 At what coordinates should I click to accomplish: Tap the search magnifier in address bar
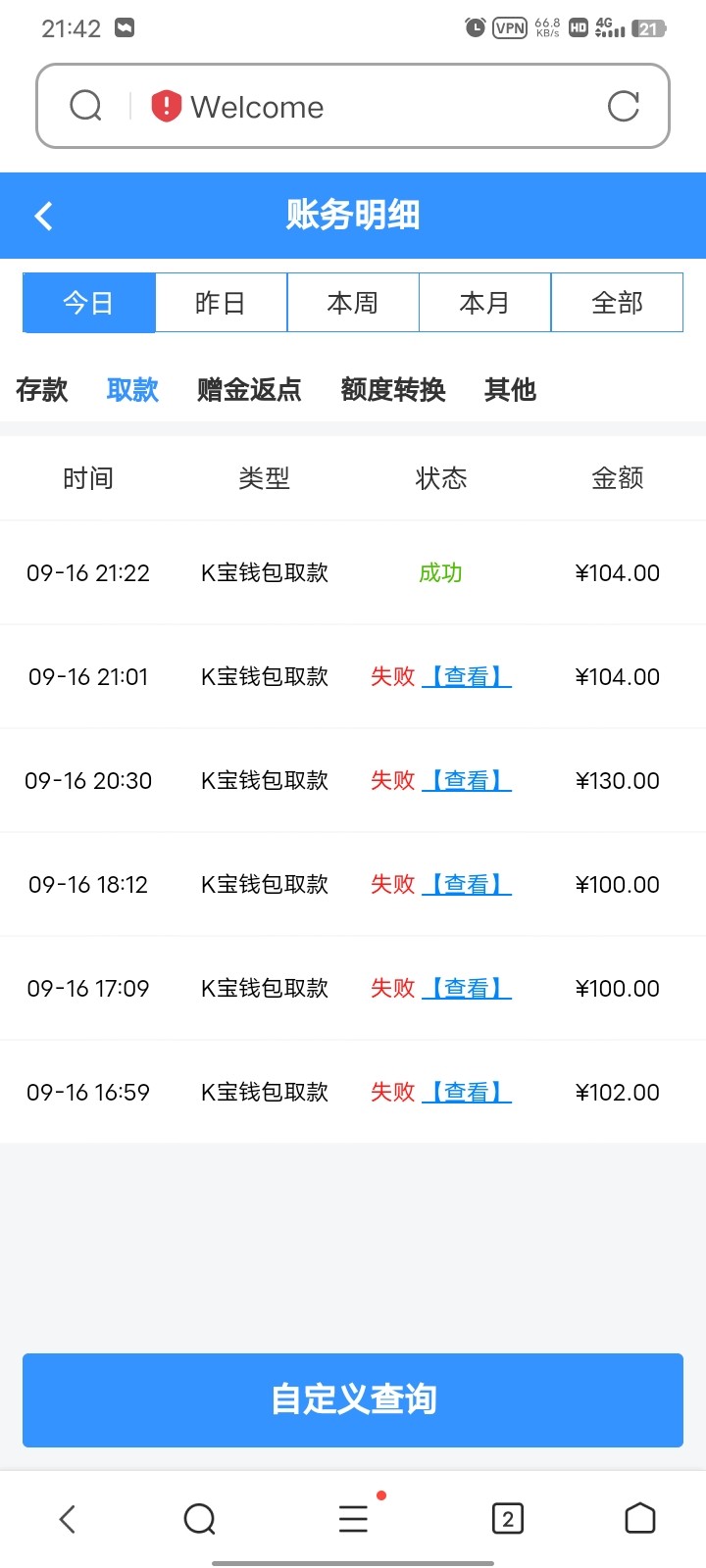[x=86, y=106]
